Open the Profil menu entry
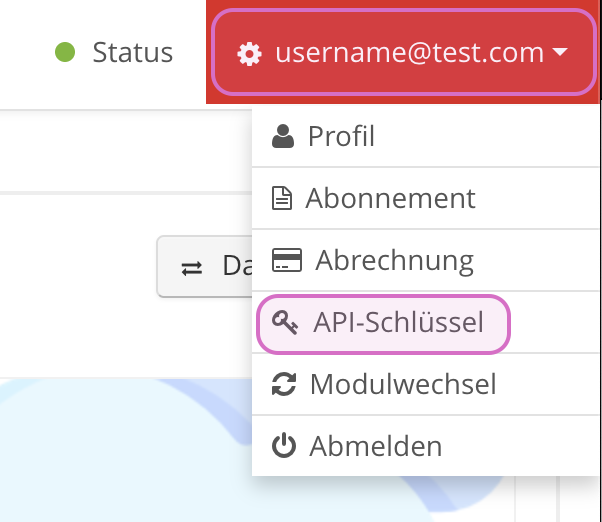 [x=341, y=136]
